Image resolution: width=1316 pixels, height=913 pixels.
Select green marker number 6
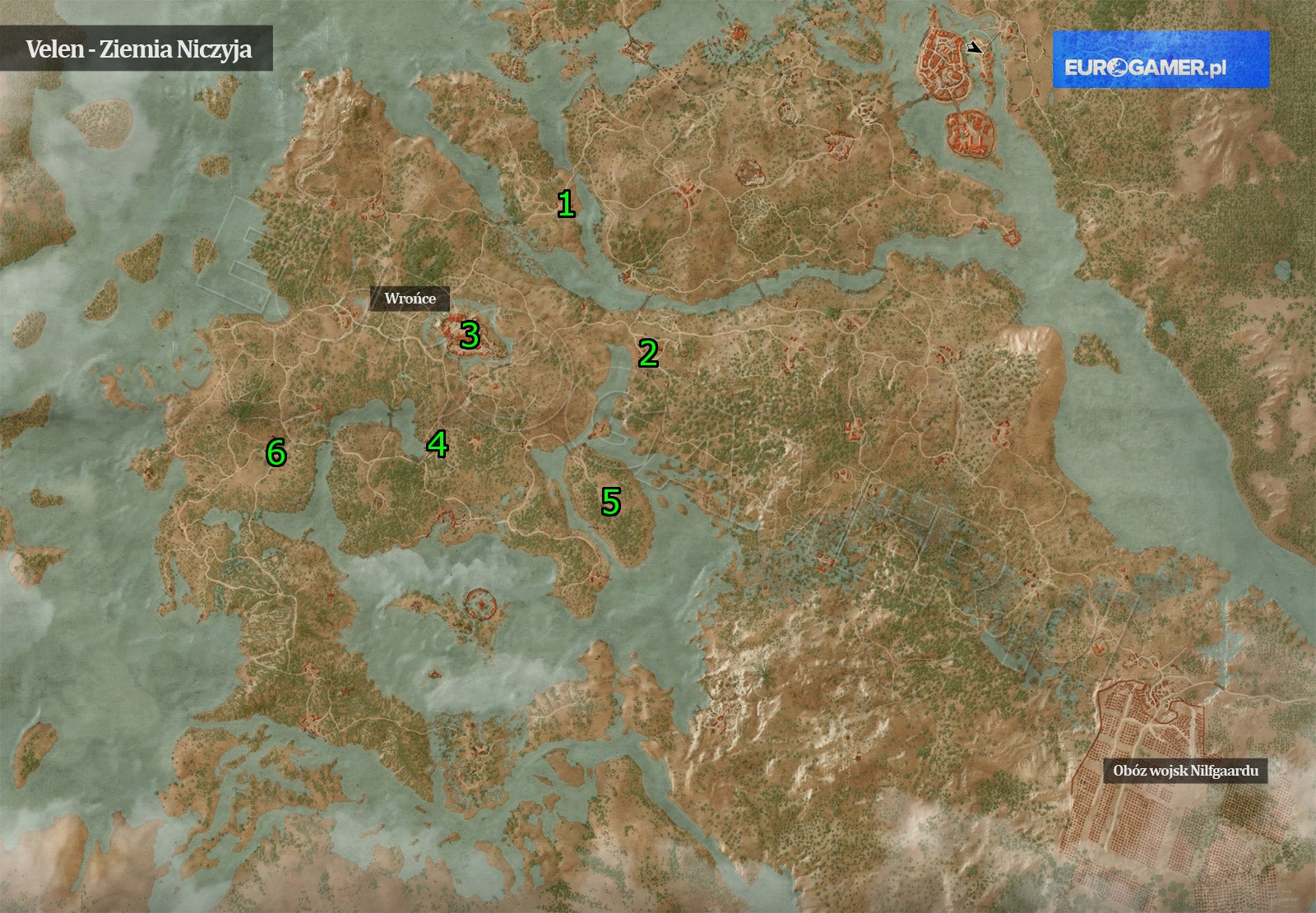pyautogui.click(x=276, y=452)
